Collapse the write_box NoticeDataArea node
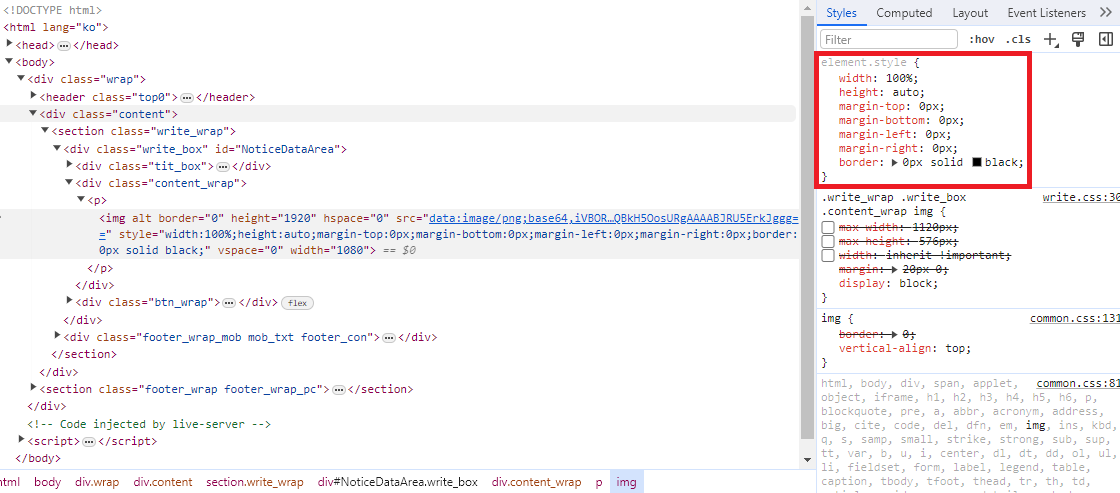The image size is (1120, 493). [x=57, y=149]
